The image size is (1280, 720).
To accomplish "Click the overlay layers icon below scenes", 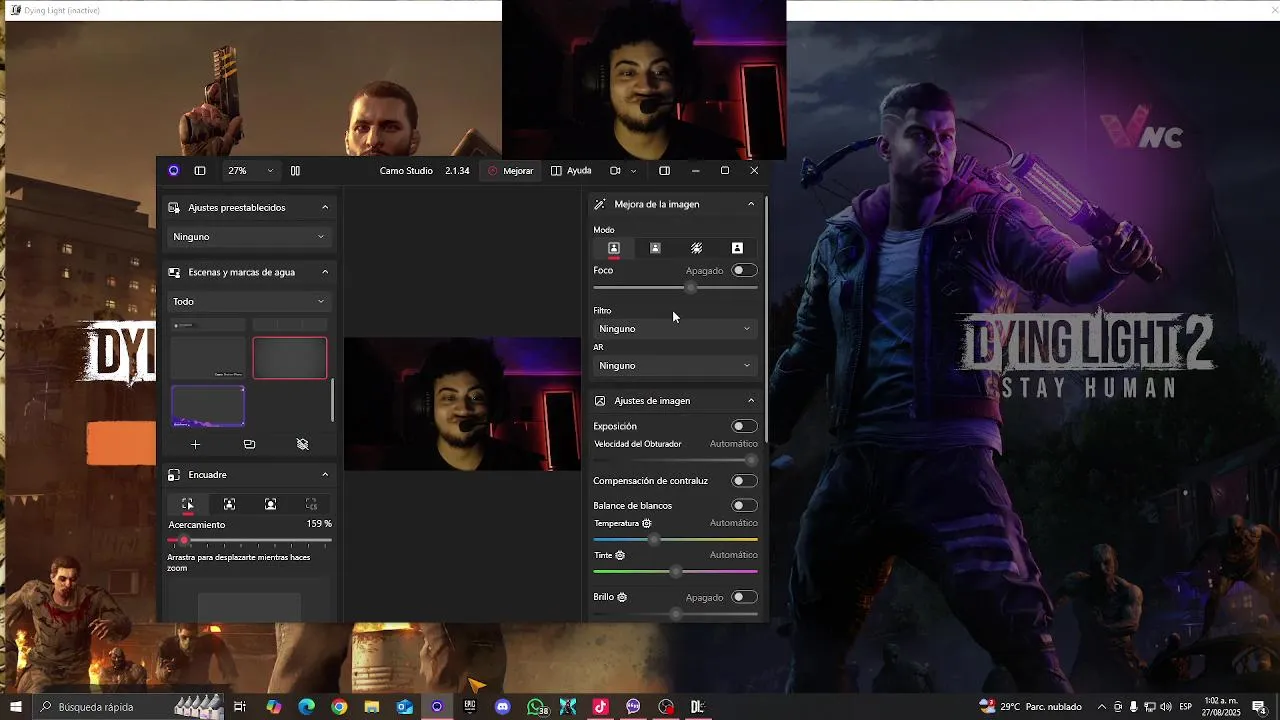I will pos(249,444).
